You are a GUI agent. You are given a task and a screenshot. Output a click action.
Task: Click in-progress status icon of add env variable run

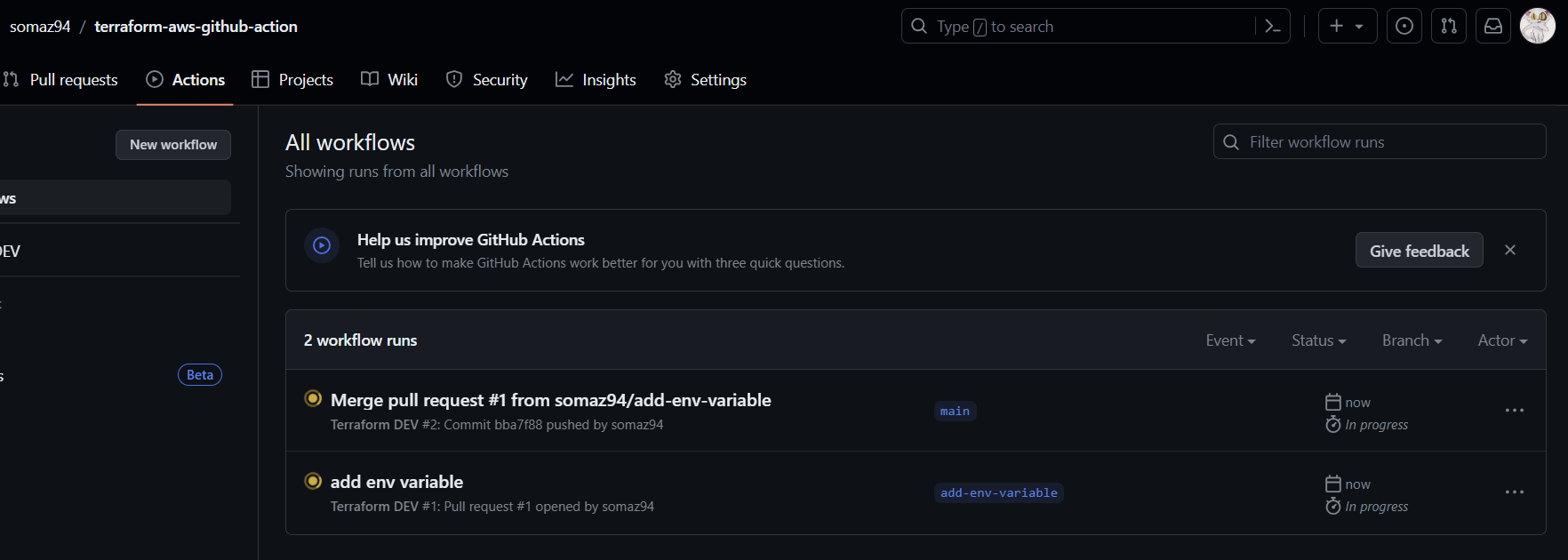tap(313, 481)
